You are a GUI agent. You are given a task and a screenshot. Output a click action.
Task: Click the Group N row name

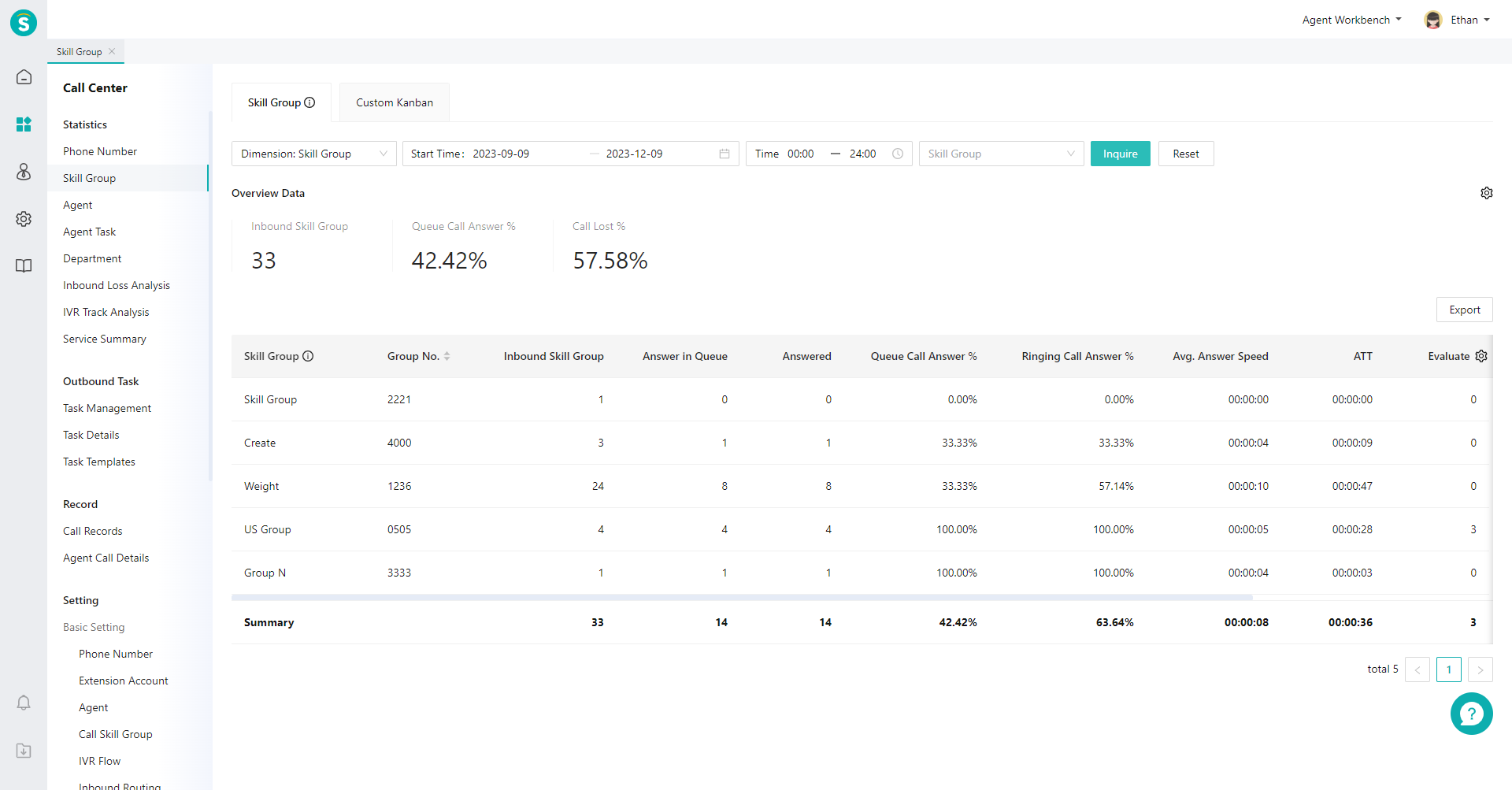tap(265, 573)
